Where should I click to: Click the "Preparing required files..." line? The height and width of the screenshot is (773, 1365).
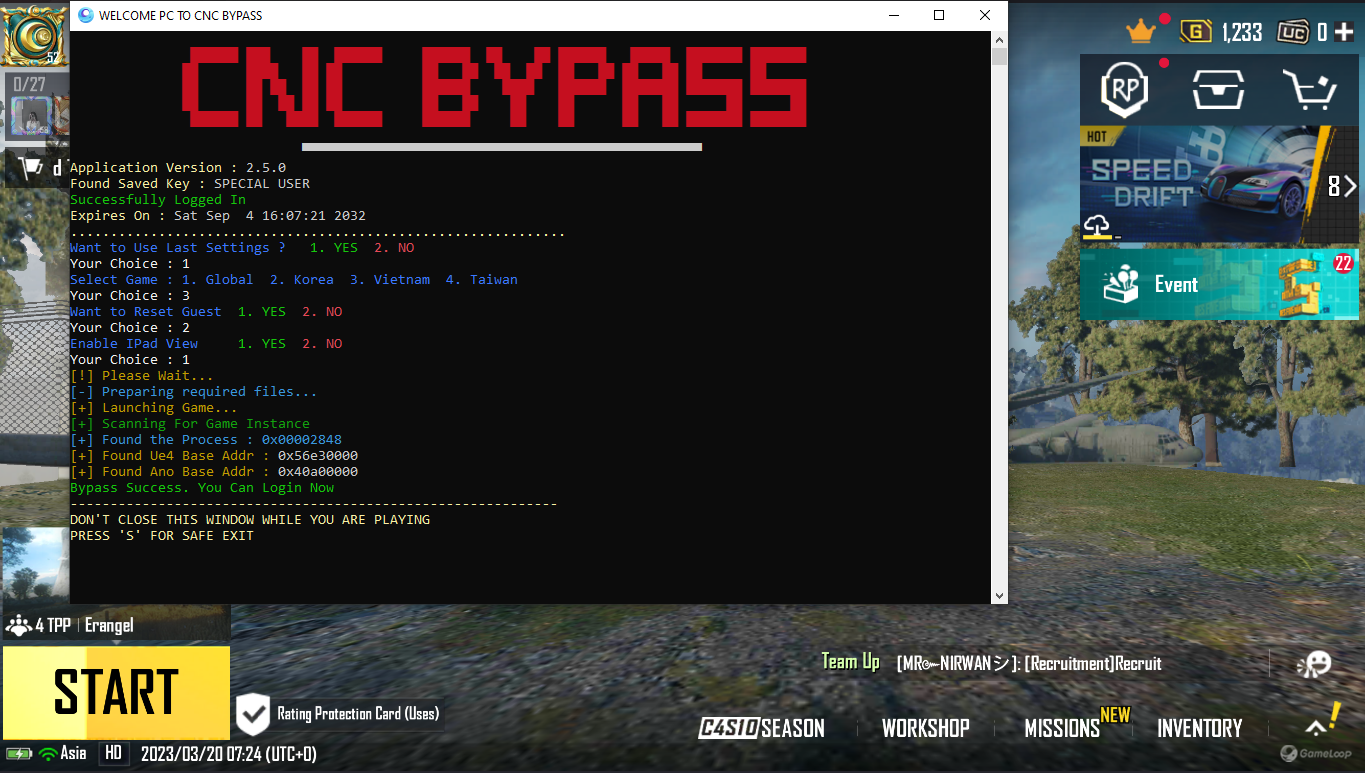click(x=194, y=392)
